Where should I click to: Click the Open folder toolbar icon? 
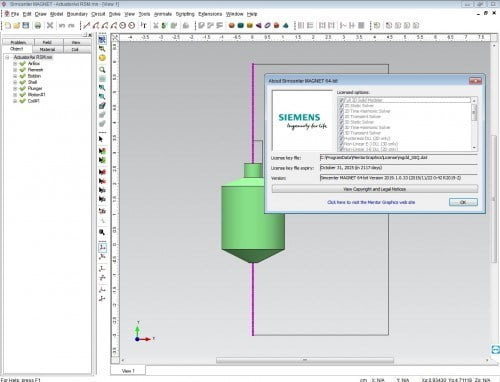17,25
